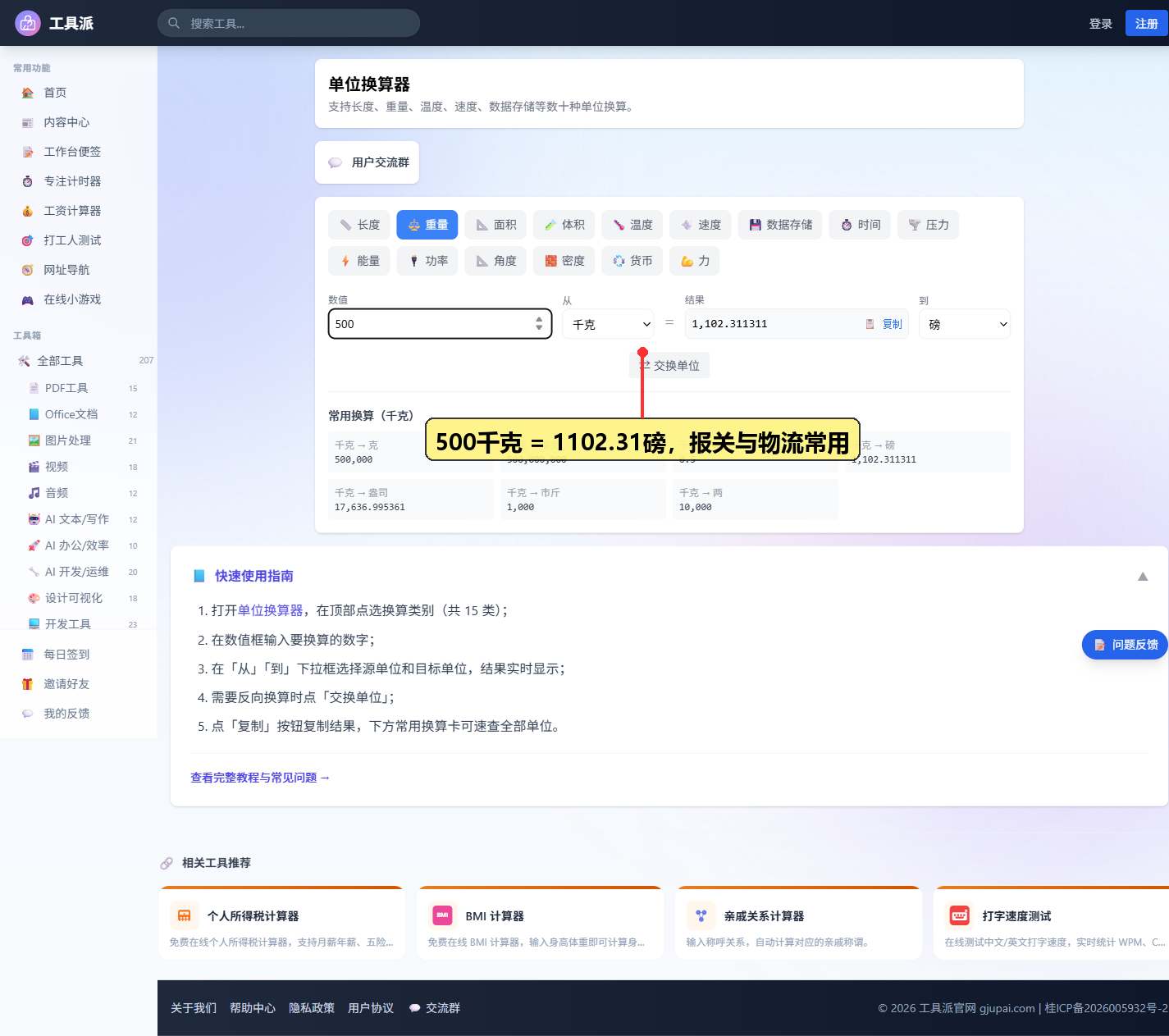Screen dimensions: 1169x1036
Task: Open the 工资计算器 sidebar item
Action: (x=79, y=211)
